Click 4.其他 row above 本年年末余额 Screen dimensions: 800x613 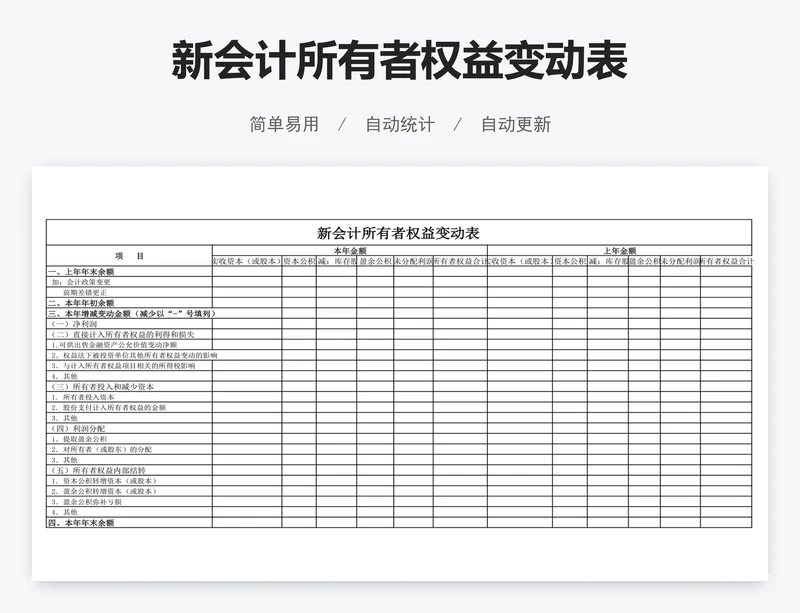[64, 512]
